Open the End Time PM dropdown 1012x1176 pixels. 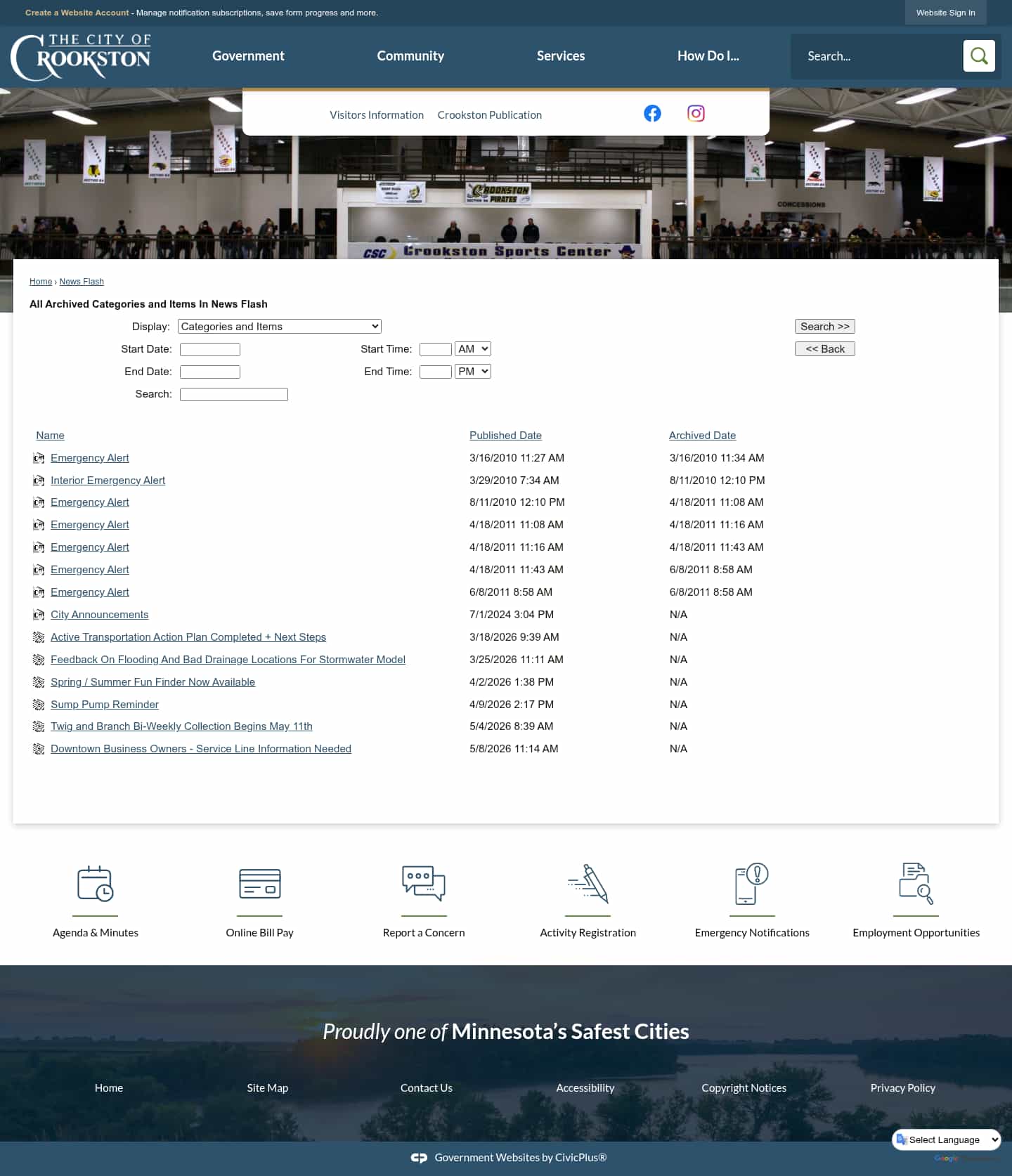[x=473, y=371]
